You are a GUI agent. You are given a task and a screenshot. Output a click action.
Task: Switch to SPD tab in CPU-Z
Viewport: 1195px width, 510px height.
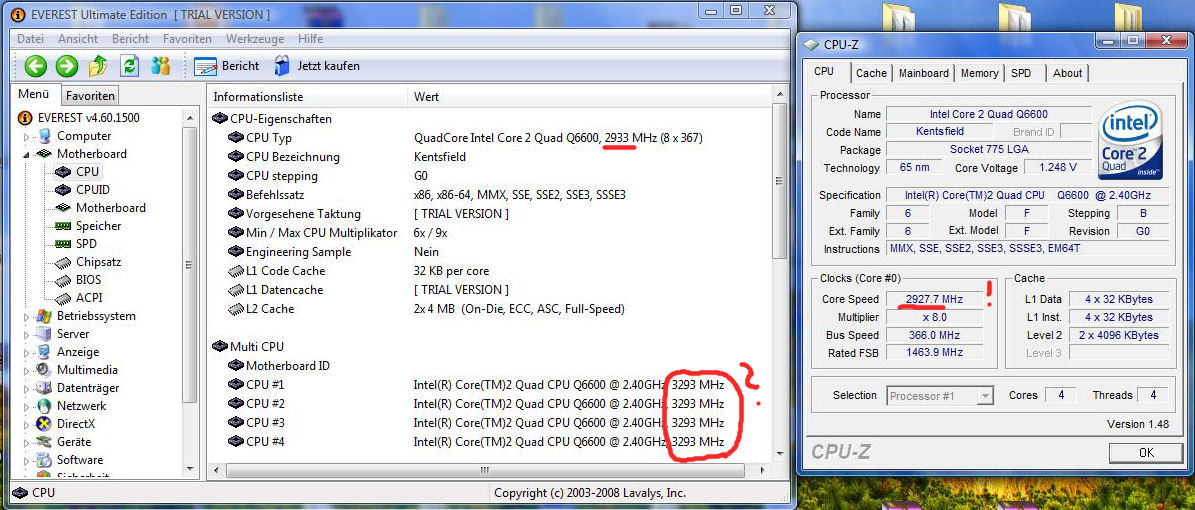click(1021, 73)
